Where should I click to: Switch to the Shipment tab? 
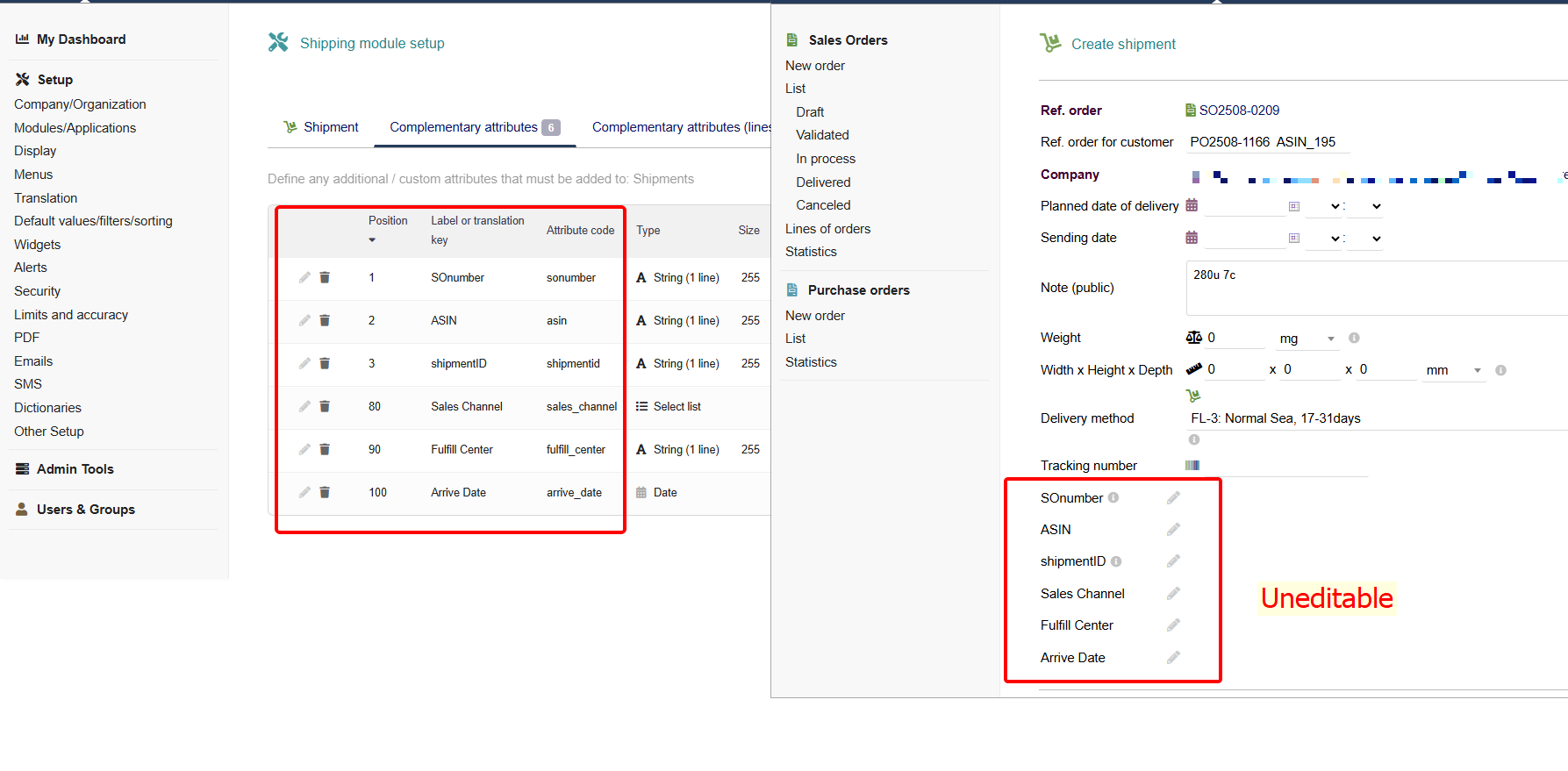point(321,127)
